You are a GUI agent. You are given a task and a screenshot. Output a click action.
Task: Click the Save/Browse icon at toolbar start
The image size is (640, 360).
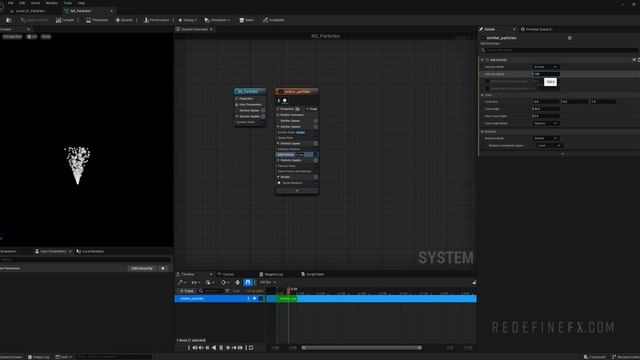9,20
